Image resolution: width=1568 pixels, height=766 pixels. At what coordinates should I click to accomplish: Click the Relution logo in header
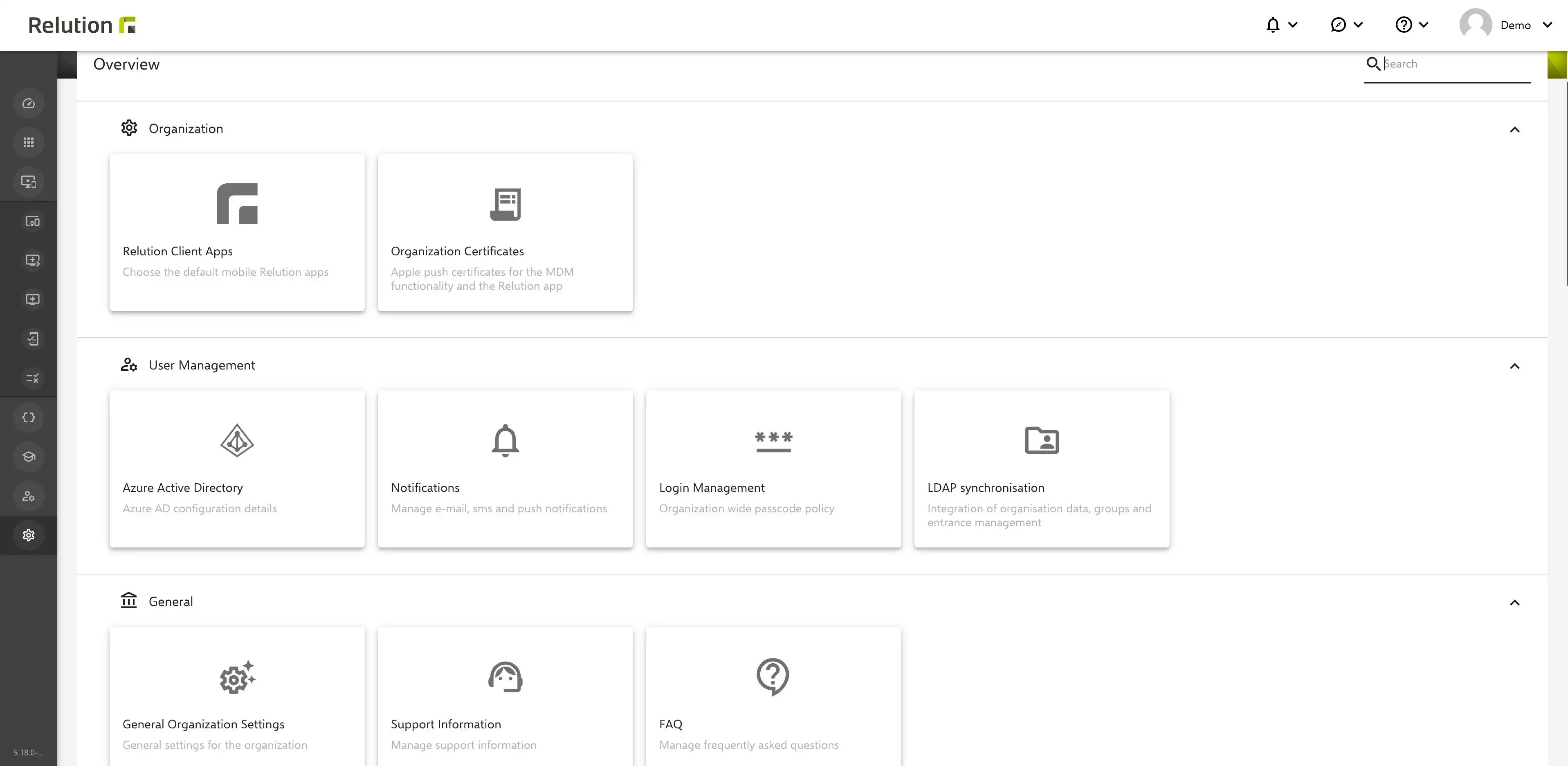(82, 25)
